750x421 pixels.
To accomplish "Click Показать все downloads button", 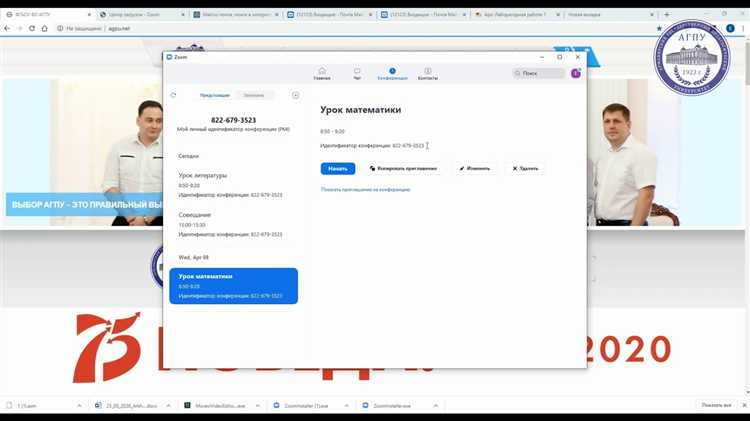I will click(x=716, y=405).
